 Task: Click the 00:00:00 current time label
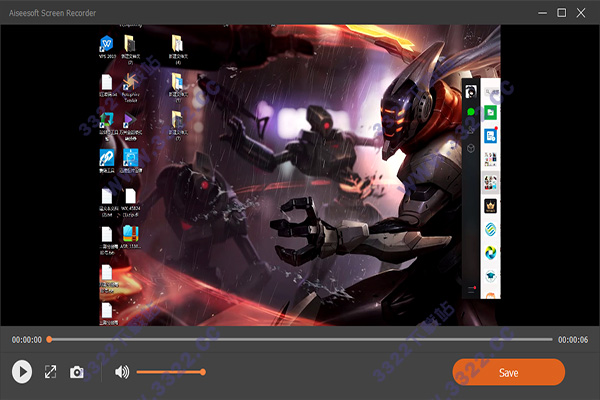click(24, 340)
